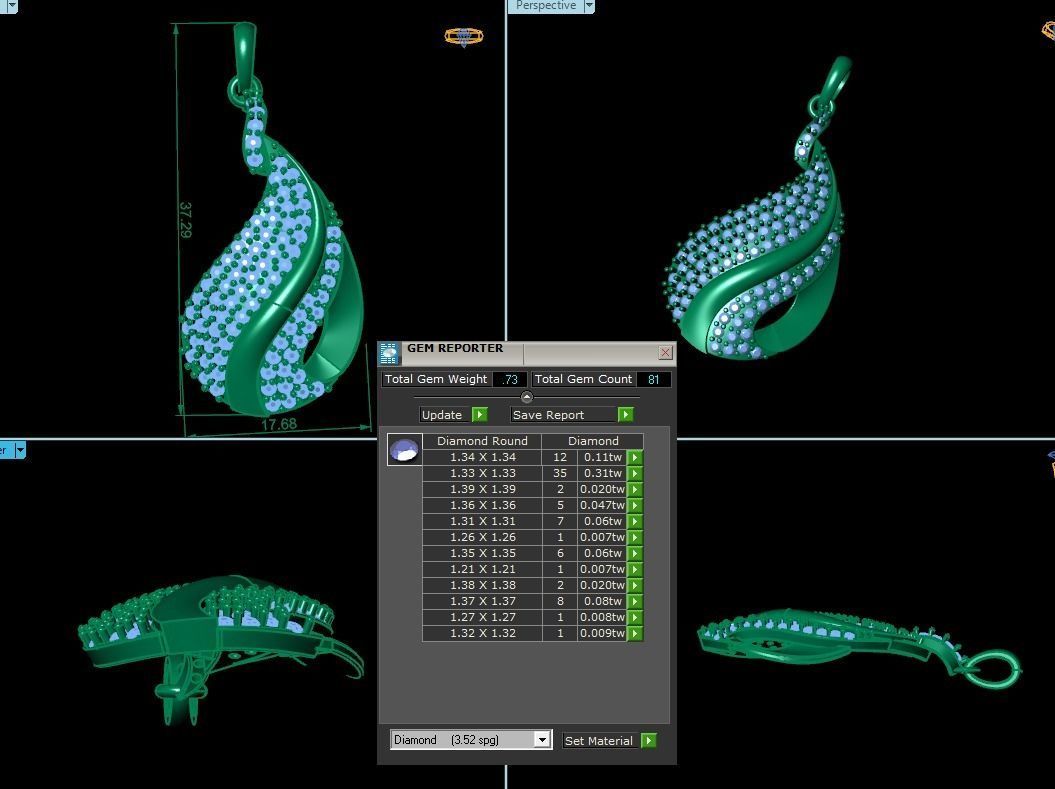Click the green arrow beside the 0.31tw entry
This screenshot has width=1055, height=789.
637,473
